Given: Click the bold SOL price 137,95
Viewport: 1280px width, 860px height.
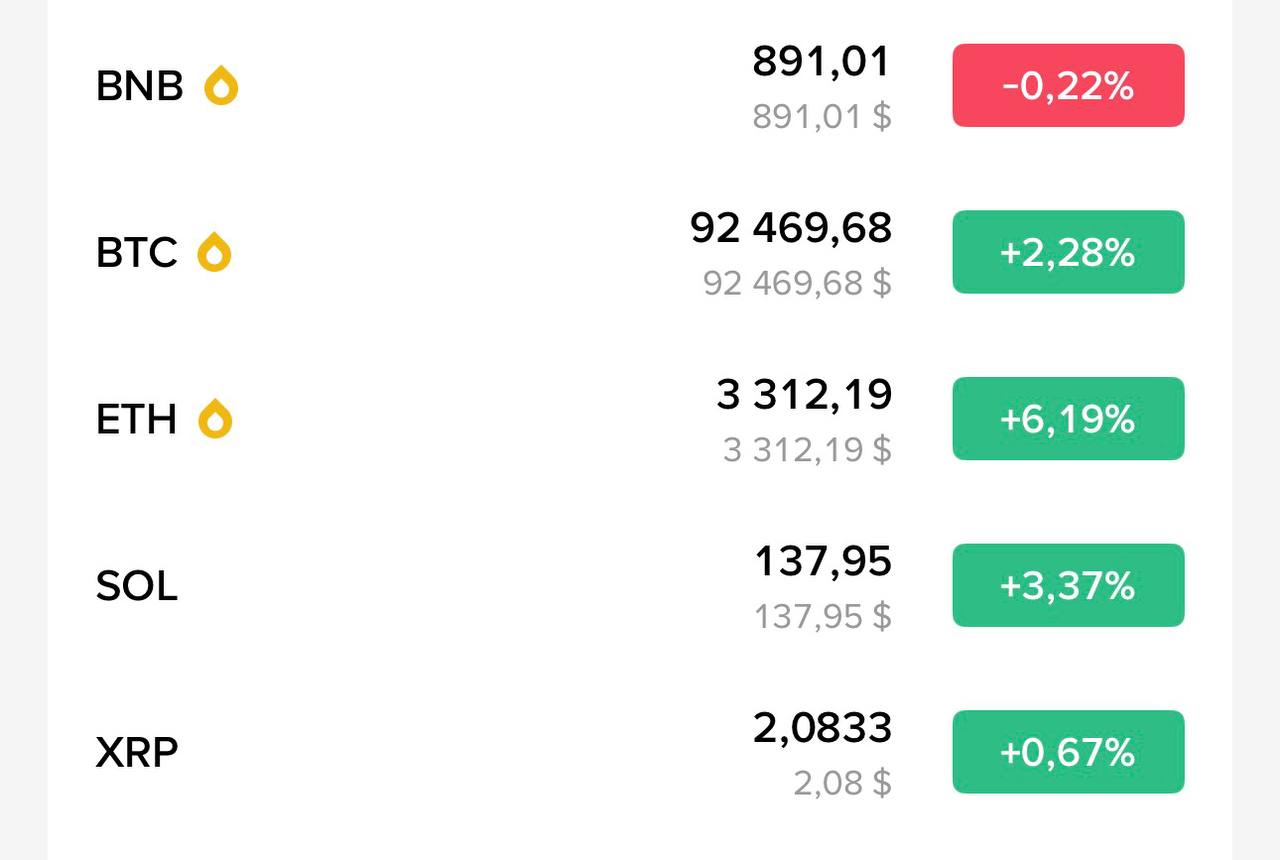Looking at the screenshot, I should (822, 562).
